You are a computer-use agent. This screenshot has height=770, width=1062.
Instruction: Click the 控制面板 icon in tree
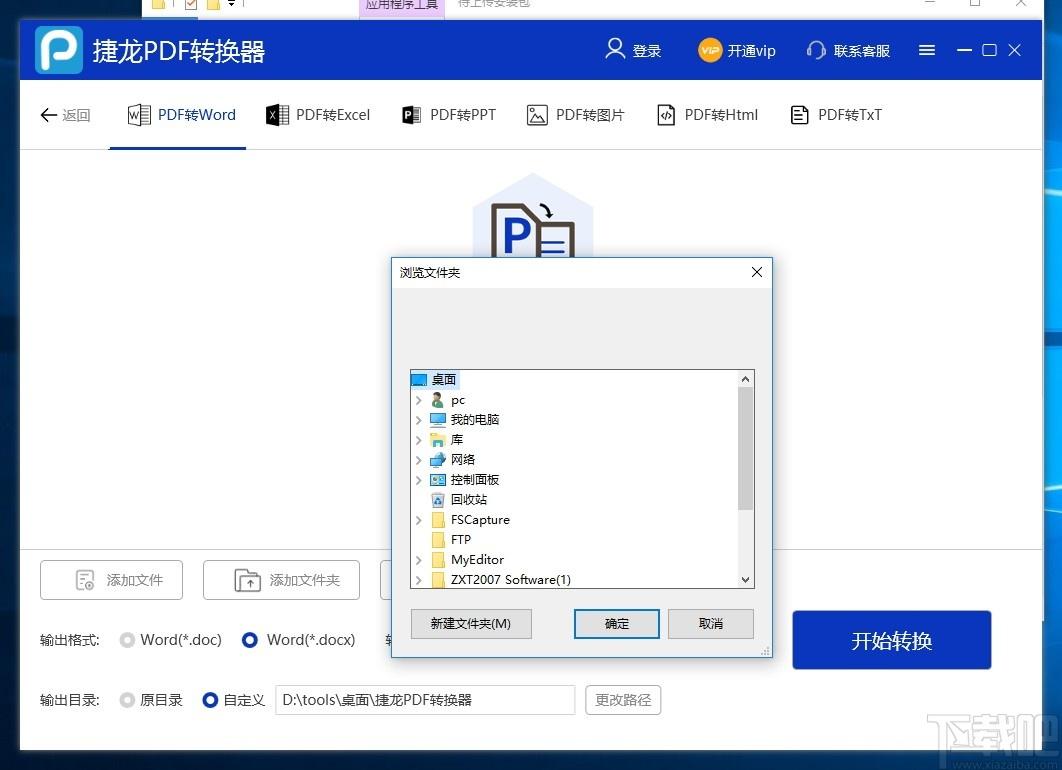pyautogui.click(x=438, y=480)
